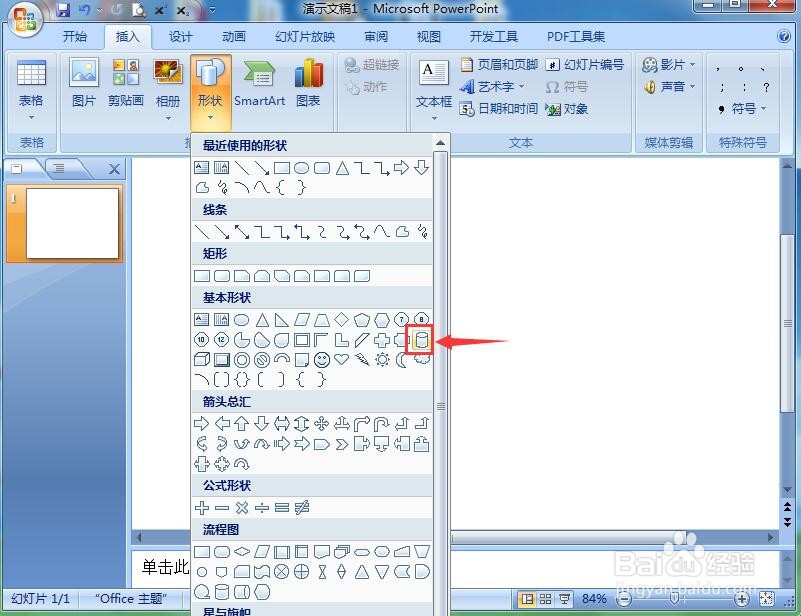Viewport: 801px width, 616px height.
Task: Select the smiley face shape
Action: pyautogui.click(x=322, y=360)
